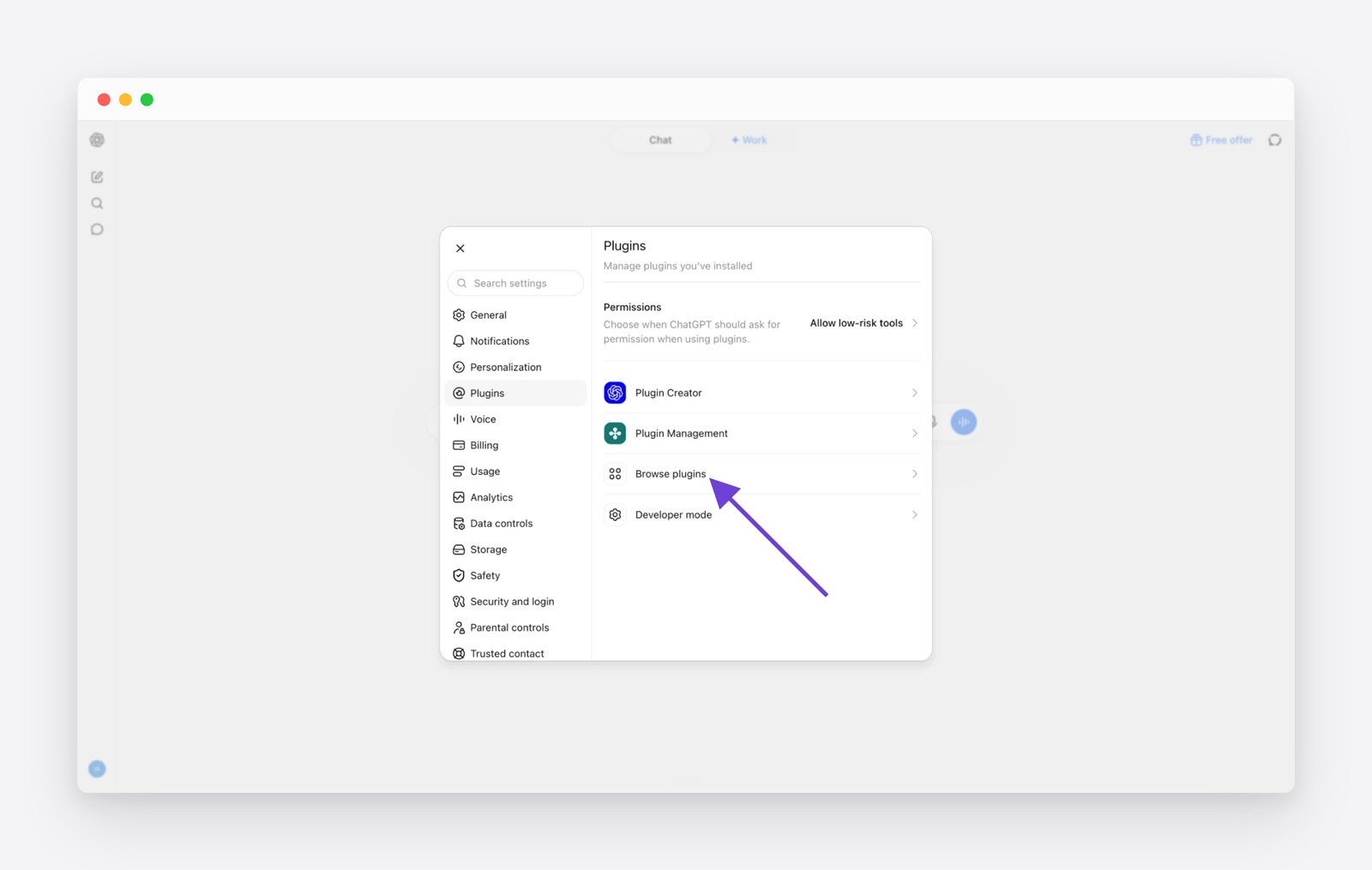
Task: Start a new chat with compose icon
Action: click(97, 177)
